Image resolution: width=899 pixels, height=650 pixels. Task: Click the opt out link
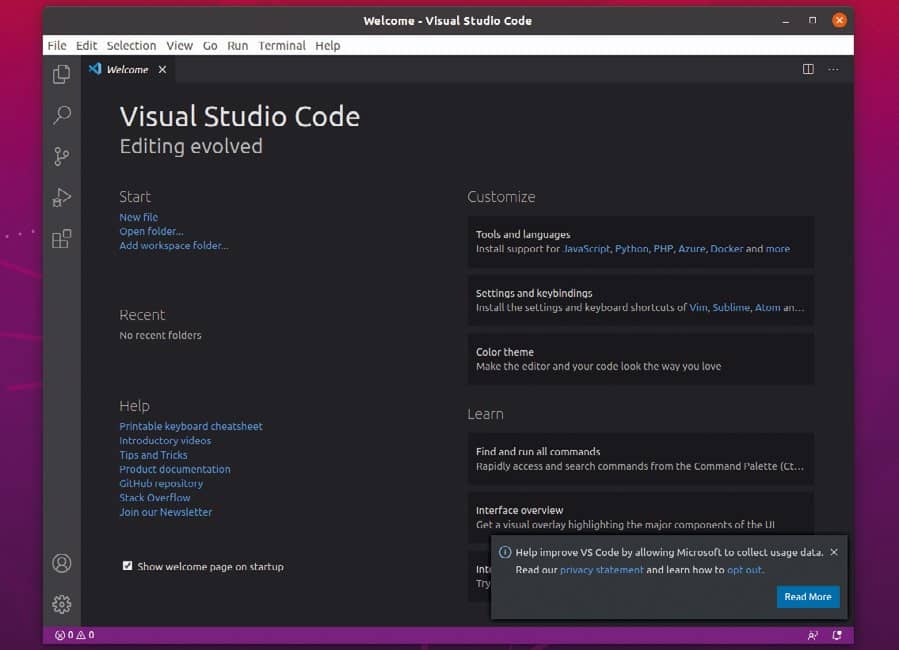click(744, 570)
